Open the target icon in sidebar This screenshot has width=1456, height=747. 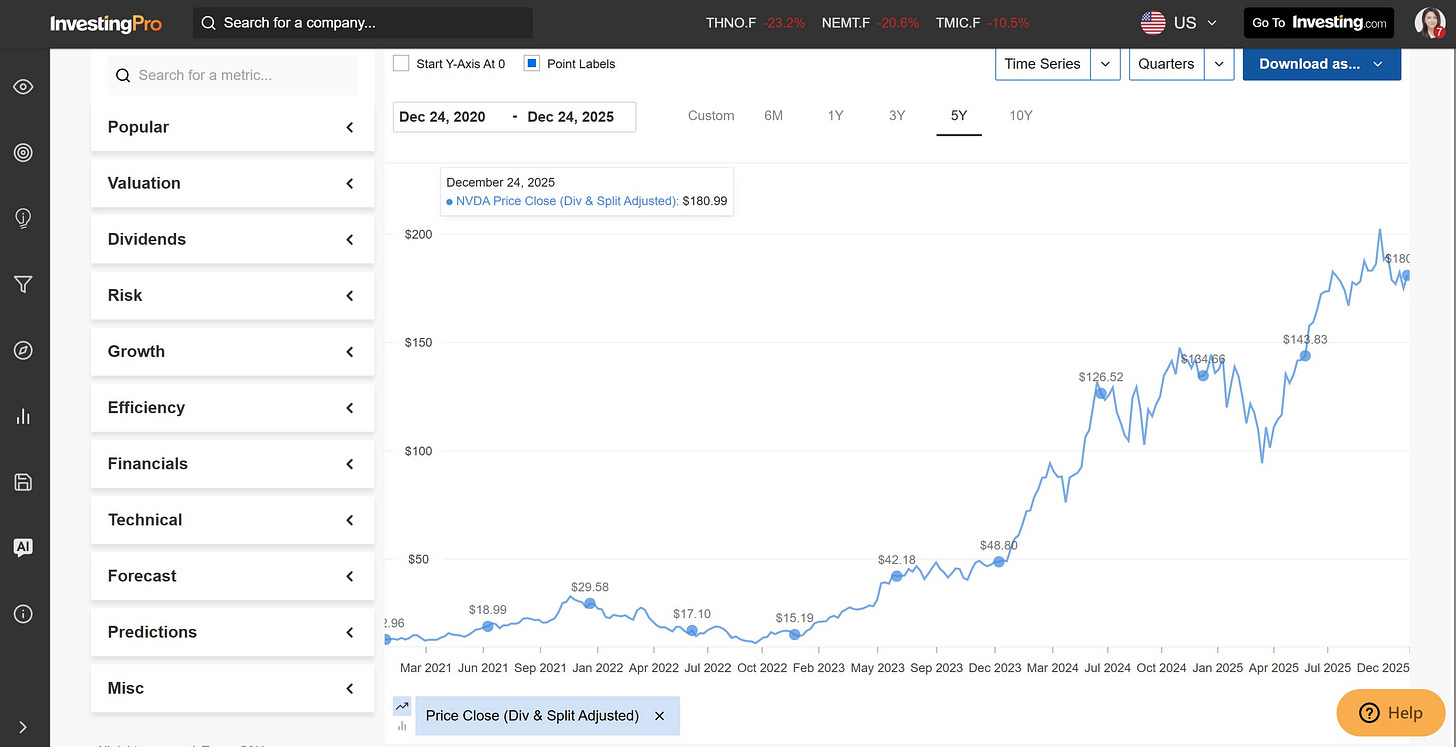(24, 152)
